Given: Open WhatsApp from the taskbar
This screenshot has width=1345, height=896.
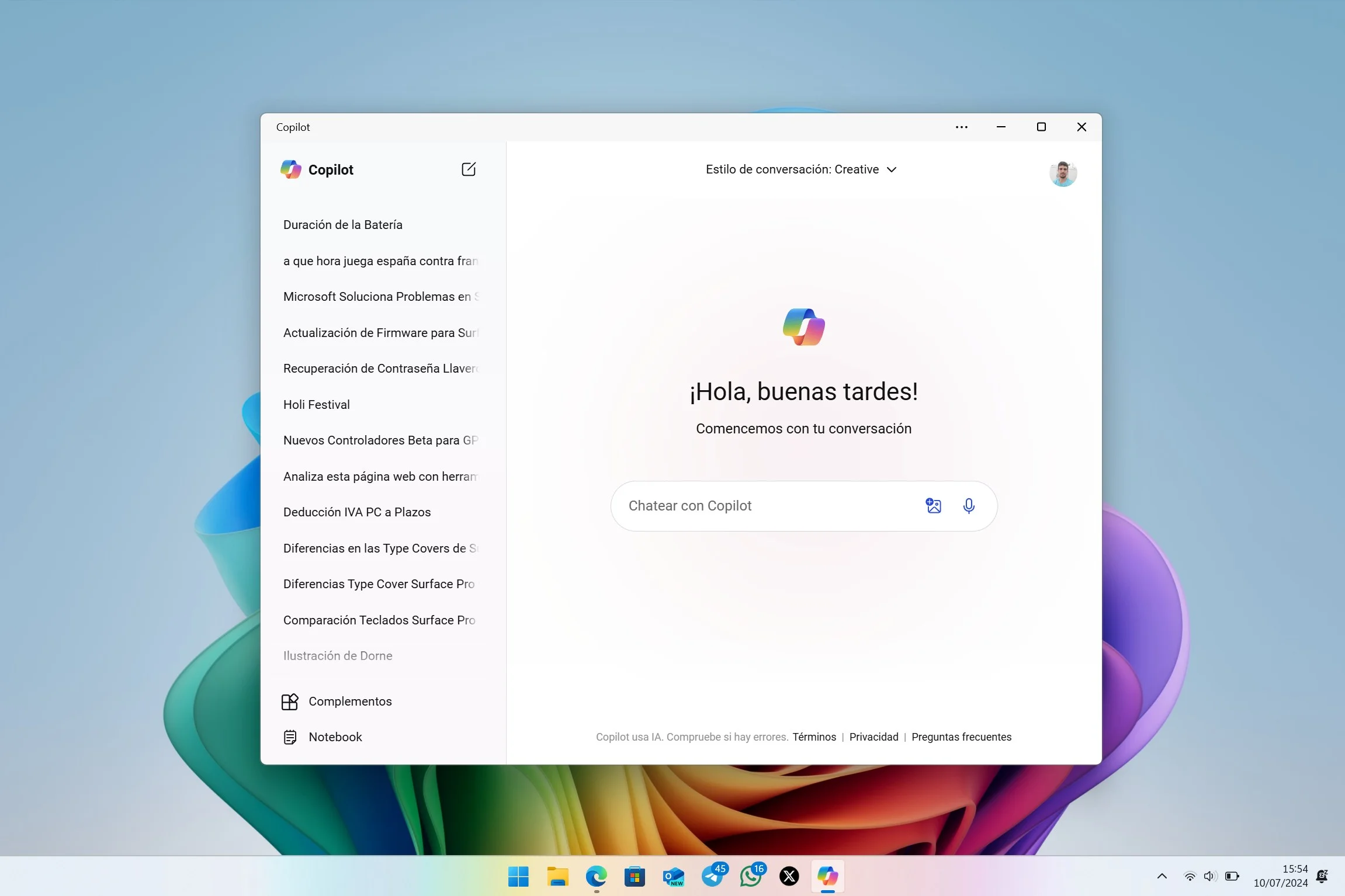Looking at the screenshot, I should (751, 877).
